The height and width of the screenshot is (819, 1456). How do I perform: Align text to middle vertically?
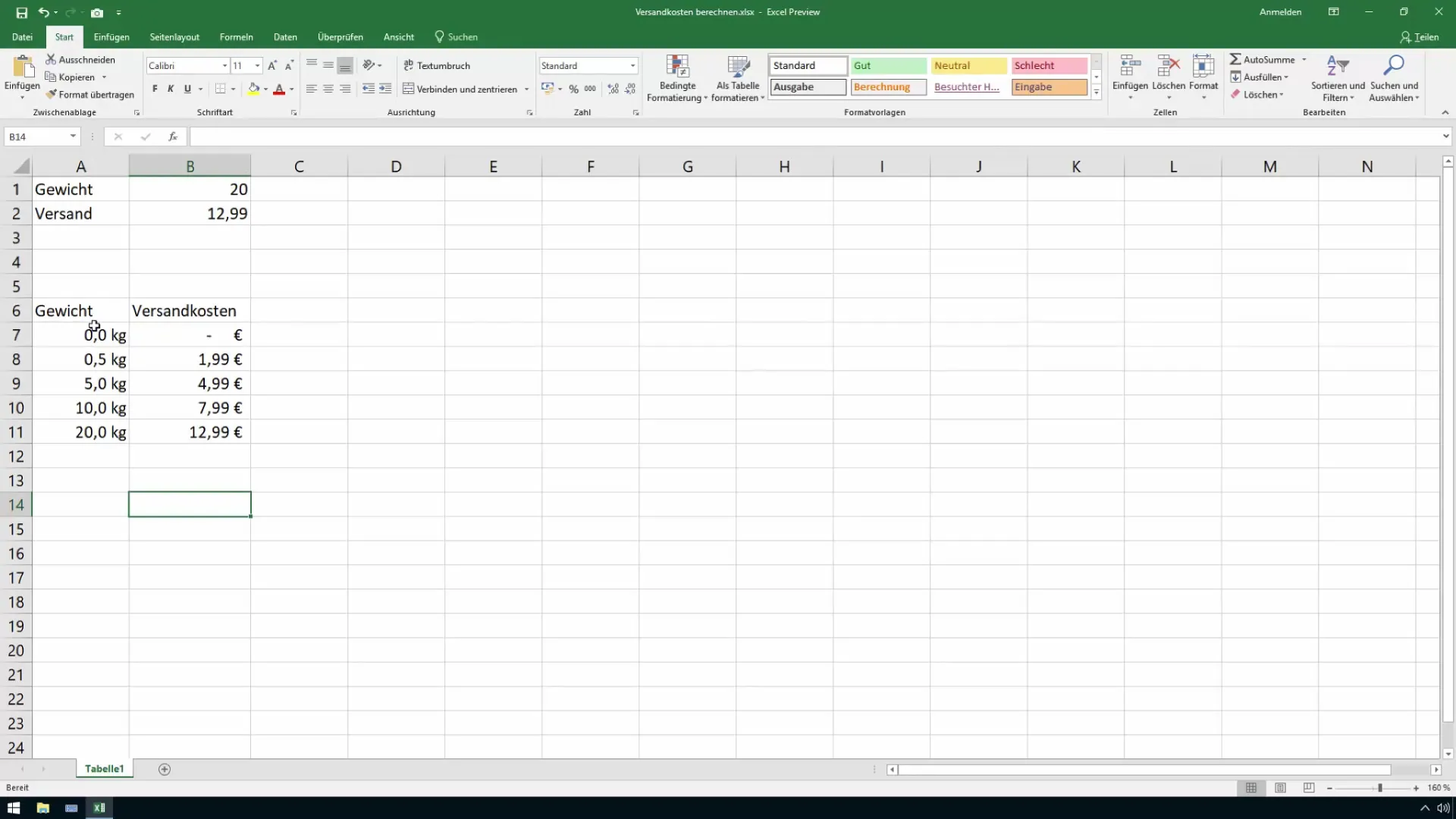tap(328, 65)
